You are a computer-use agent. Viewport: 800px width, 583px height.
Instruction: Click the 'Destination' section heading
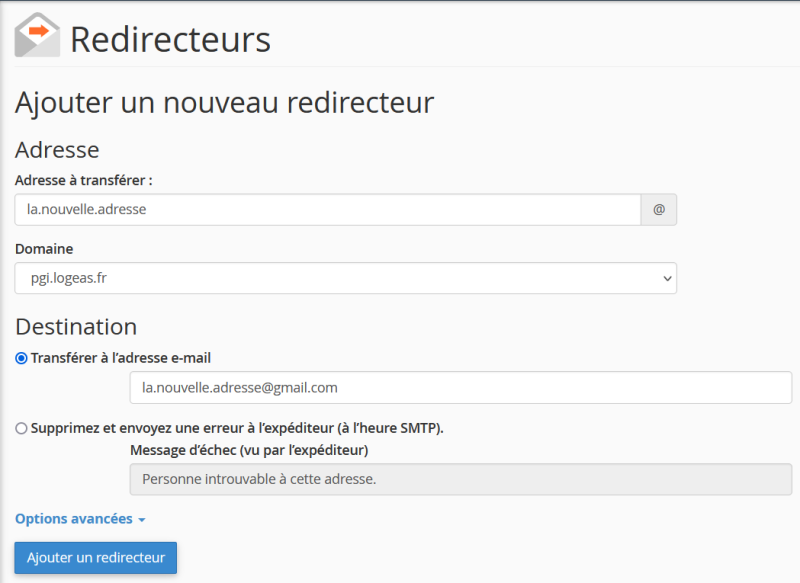(76, 327)
